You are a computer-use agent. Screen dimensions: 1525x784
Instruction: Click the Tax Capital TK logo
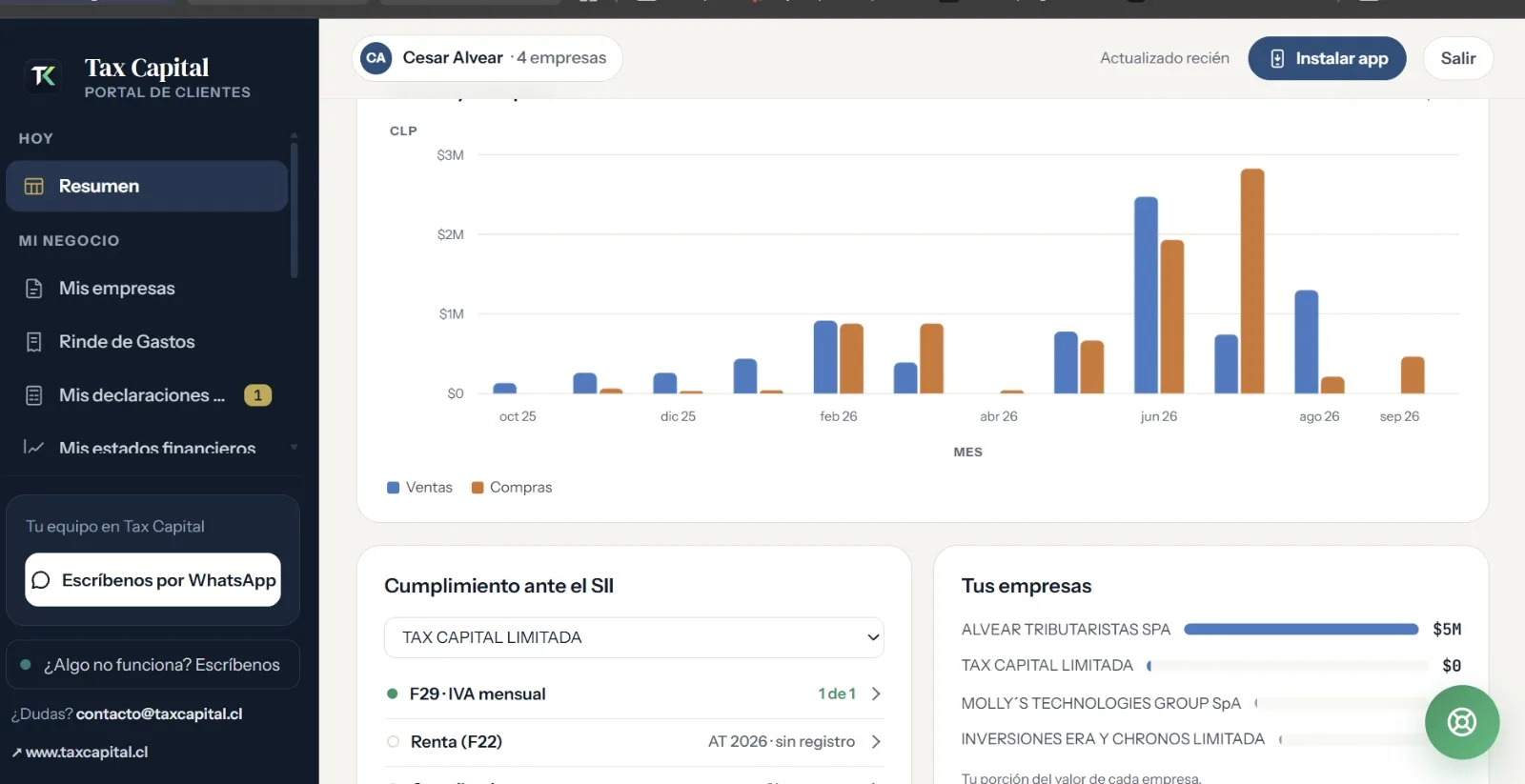(x=44, y=76)
